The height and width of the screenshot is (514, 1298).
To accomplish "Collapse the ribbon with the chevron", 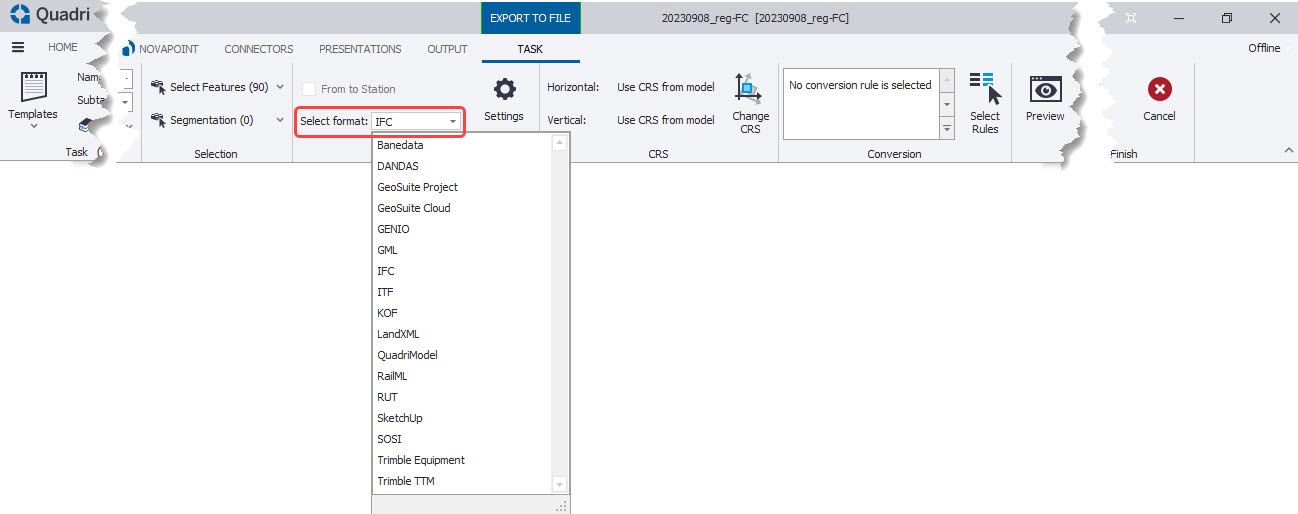I will 1288,150.
